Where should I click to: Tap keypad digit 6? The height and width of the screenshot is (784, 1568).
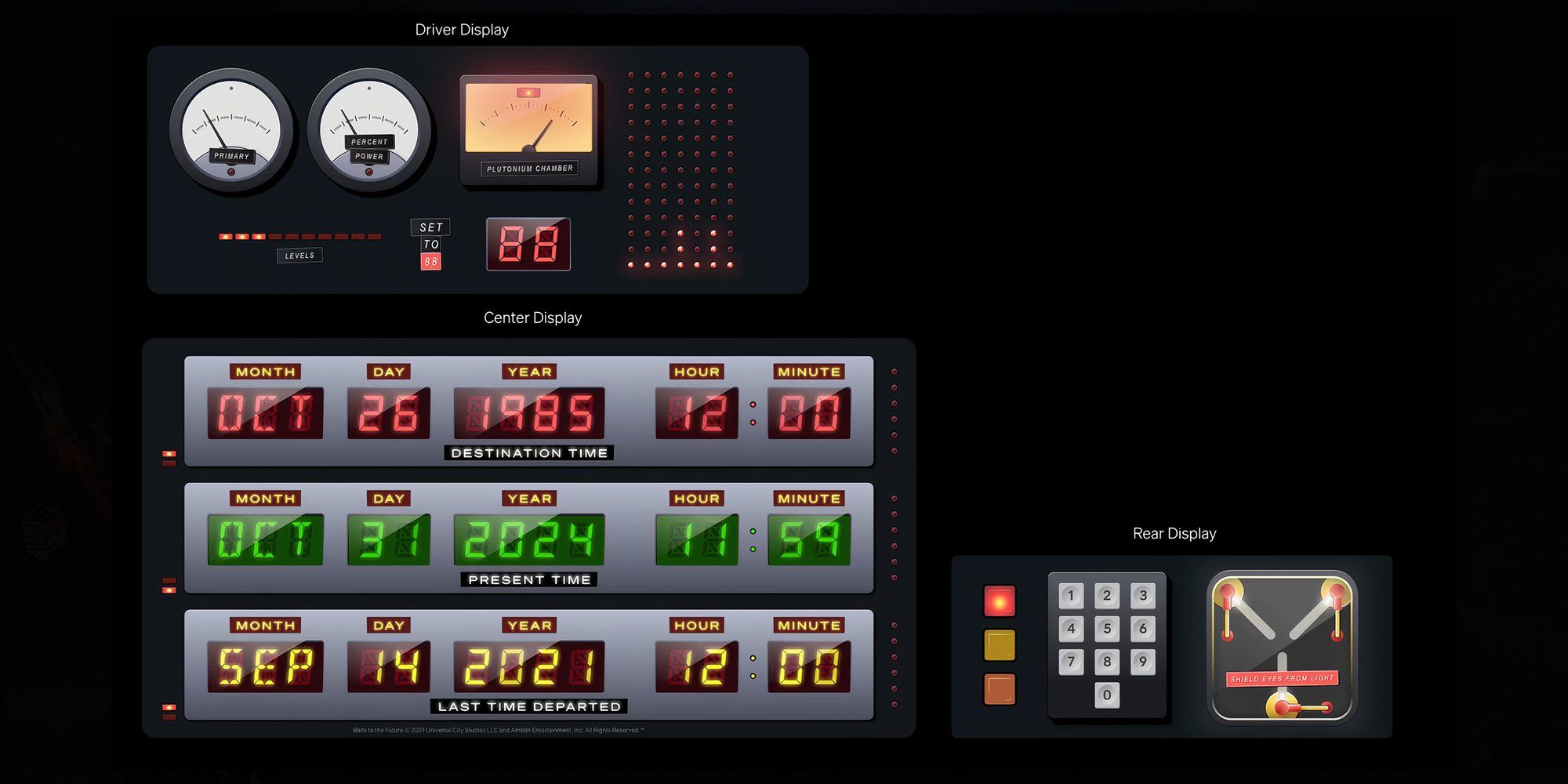1143,628
